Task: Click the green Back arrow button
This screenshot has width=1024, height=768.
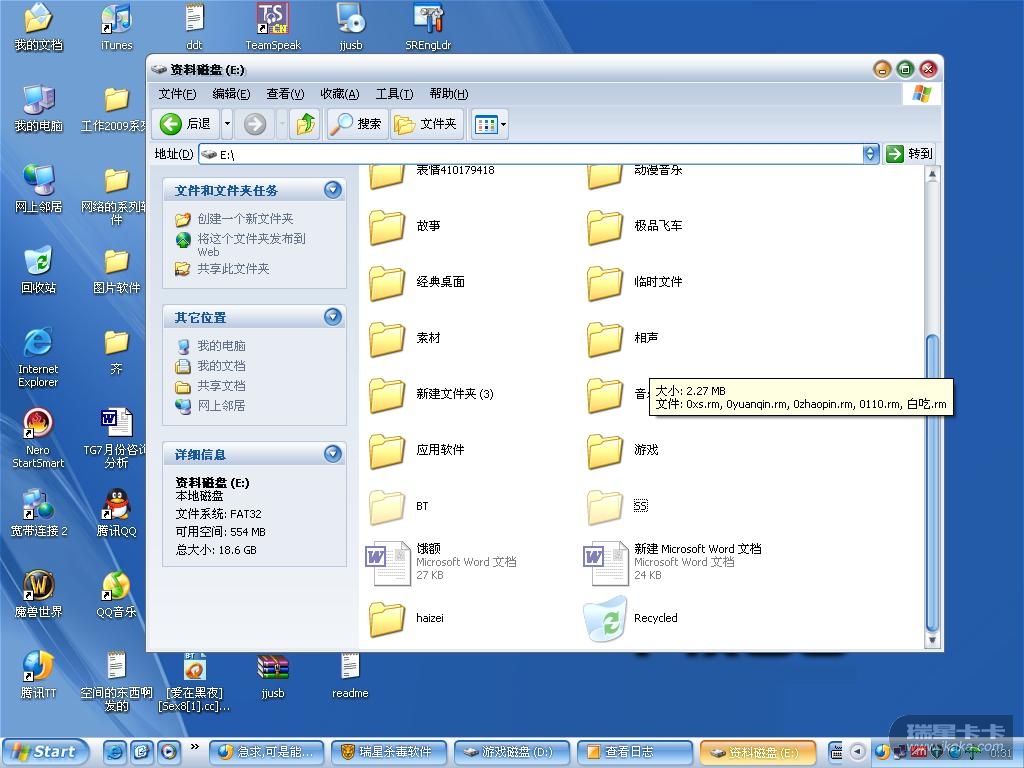Action: click(185, 124)
